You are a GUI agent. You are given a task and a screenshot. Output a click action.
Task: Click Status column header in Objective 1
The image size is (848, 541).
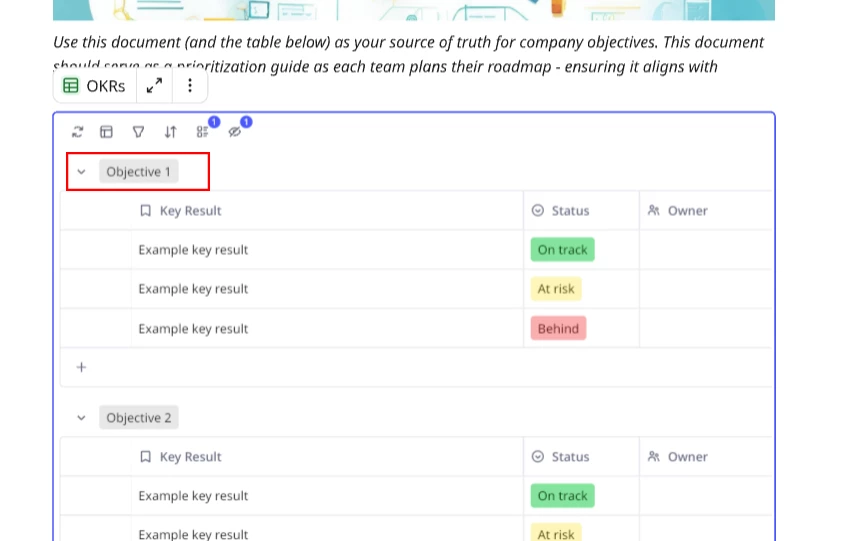581,210
